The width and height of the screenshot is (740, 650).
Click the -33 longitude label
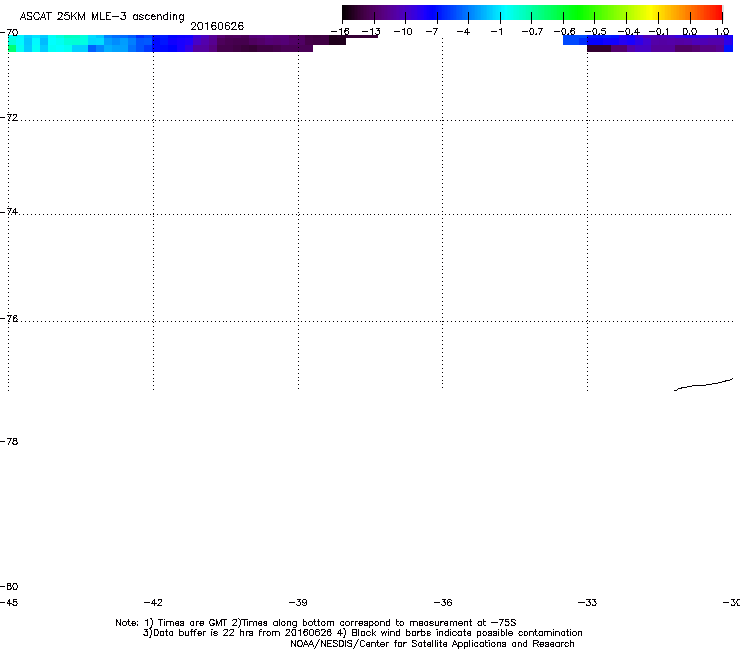(587, 602)
